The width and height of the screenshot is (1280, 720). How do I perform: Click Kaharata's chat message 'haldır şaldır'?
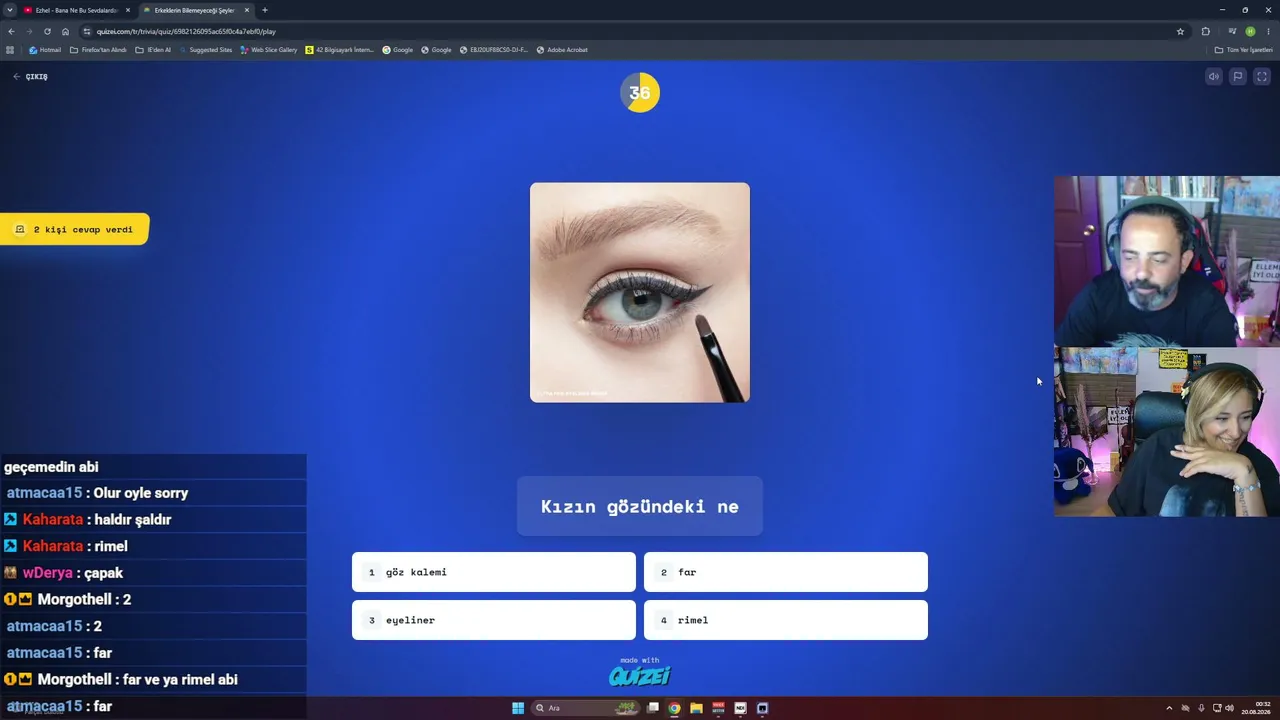click(x=133, y=520)
